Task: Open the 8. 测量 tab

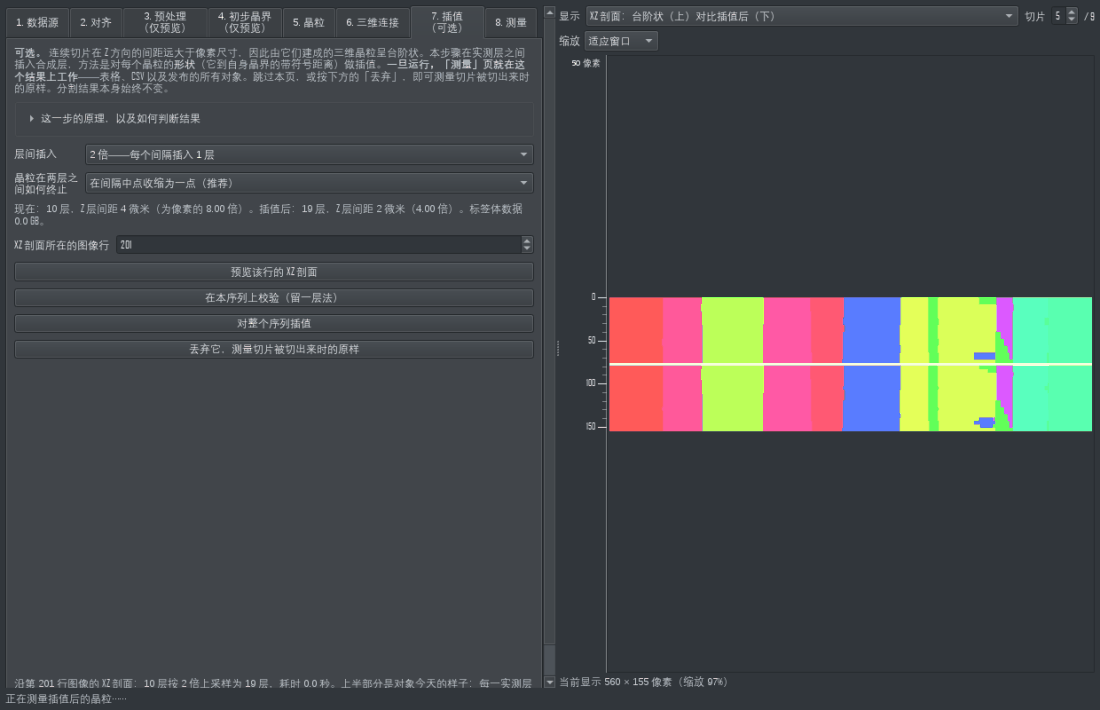Action: [x=511, y=22]
